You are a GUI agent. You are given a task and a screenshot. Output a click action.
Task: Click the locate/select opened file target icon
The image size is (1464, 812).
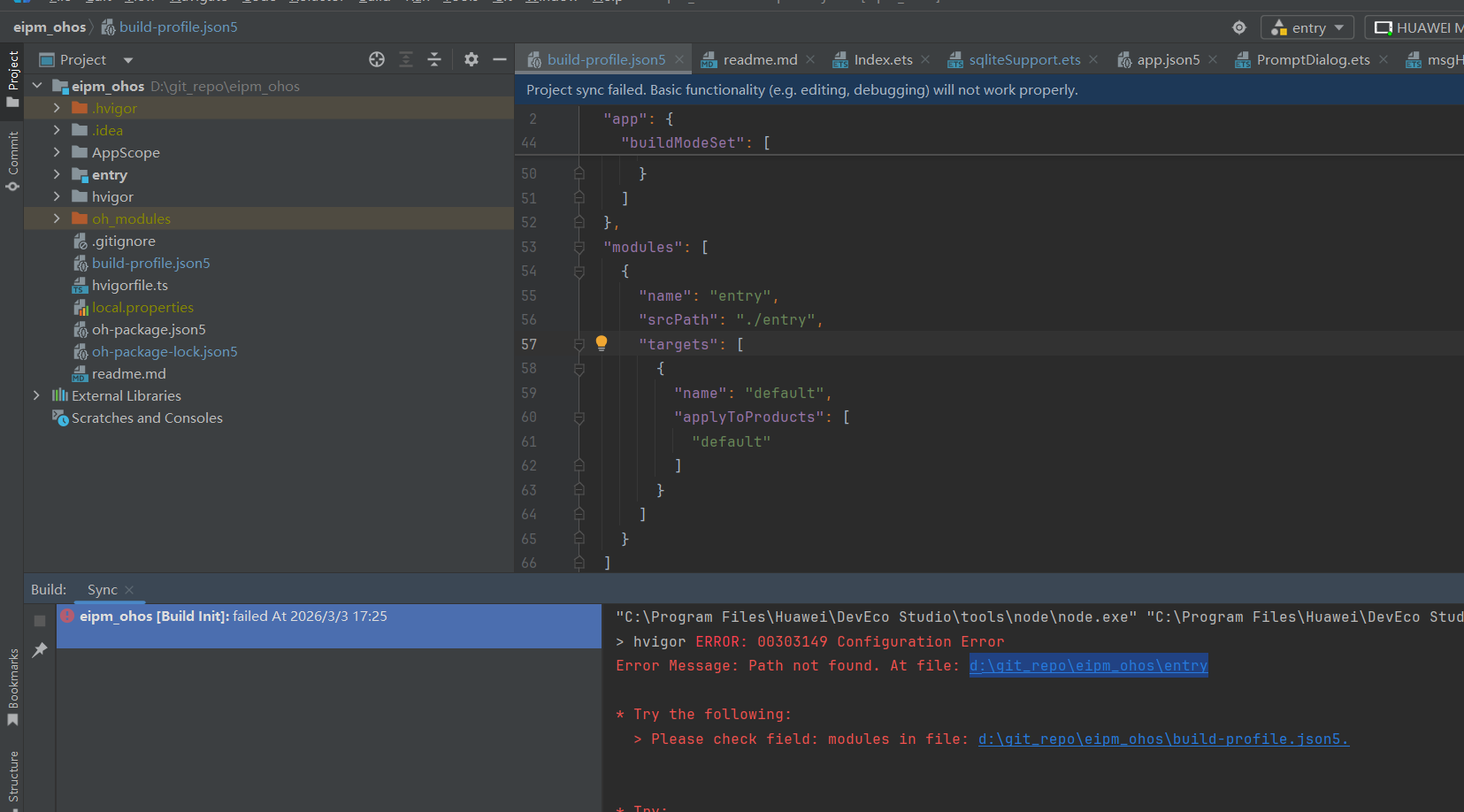click(377, 59)
